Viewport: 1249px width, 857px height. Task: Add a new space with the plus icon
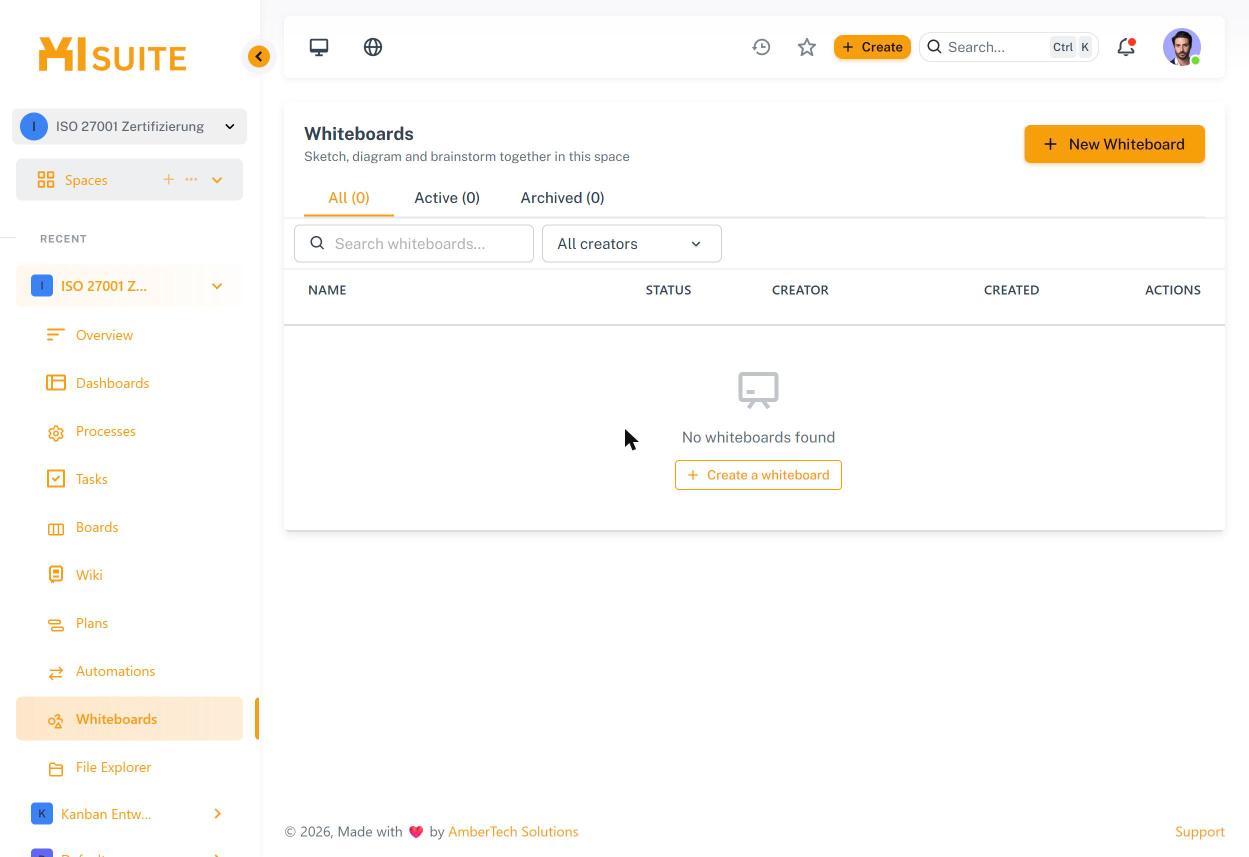168,179
